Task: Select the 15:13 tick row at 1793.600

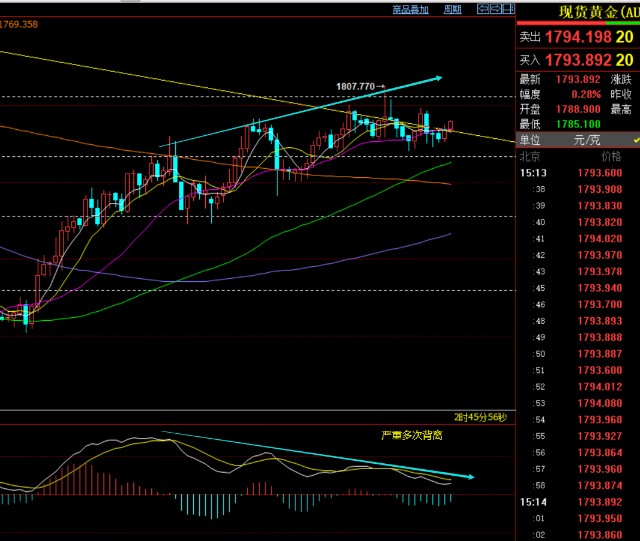Action: pos(579,173)
